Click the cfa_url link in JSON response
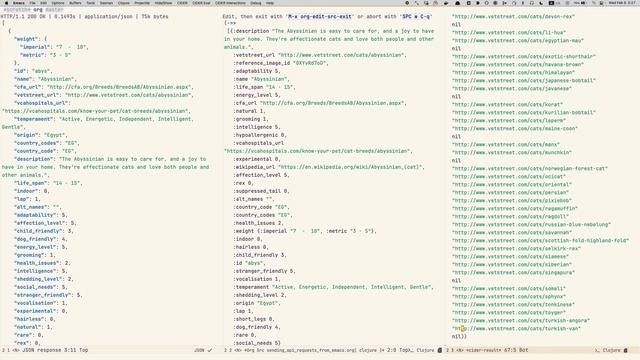The height and width of the screenshot is (360, 640). coord(120,87)
